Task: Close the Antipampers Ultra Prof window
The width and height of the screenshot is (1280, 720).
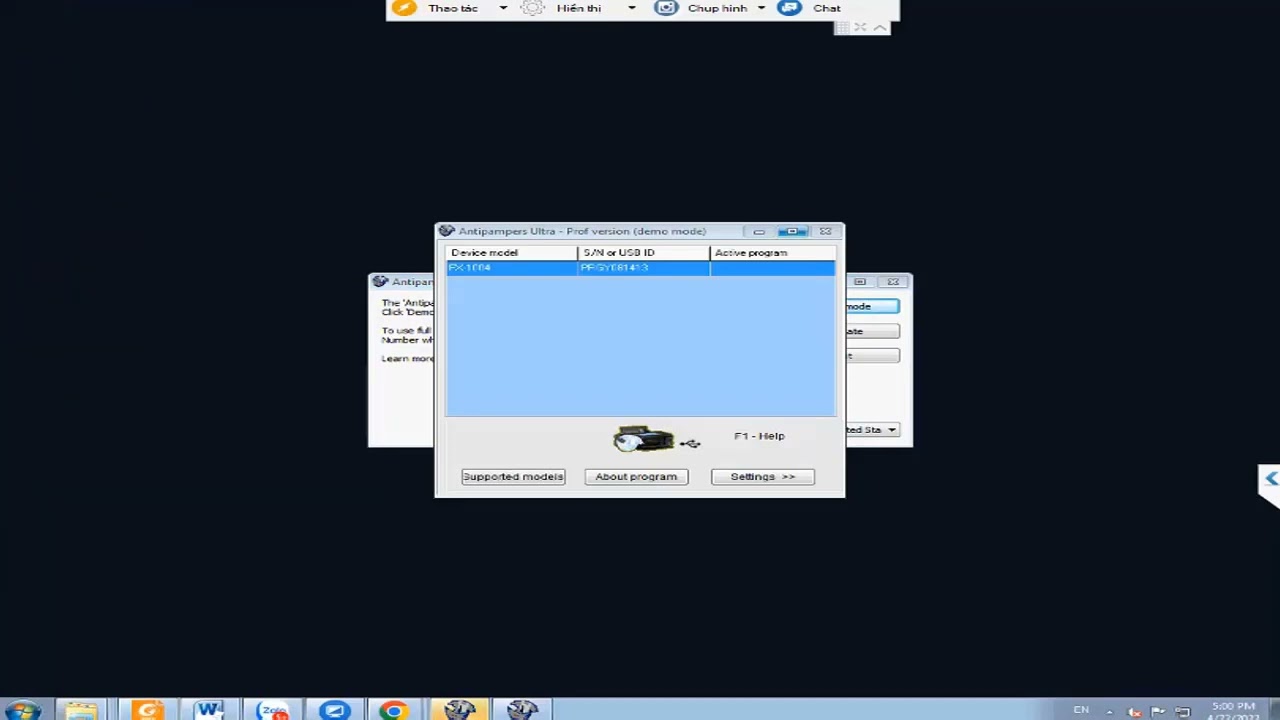Action: click(x=825, y=232)
